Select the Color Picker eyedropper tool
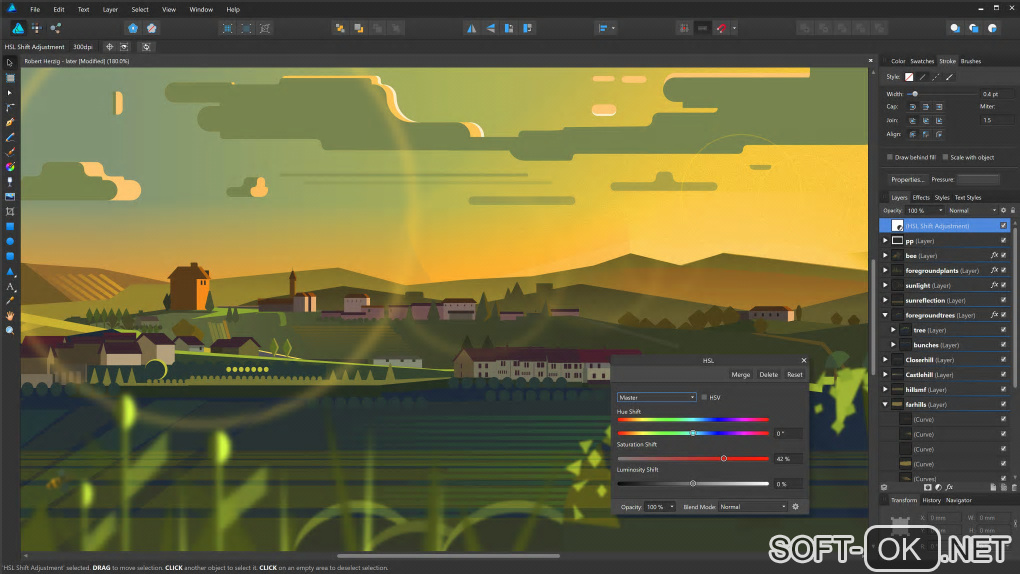Screen dimensions: 1020x574 (x=10, y=301)
